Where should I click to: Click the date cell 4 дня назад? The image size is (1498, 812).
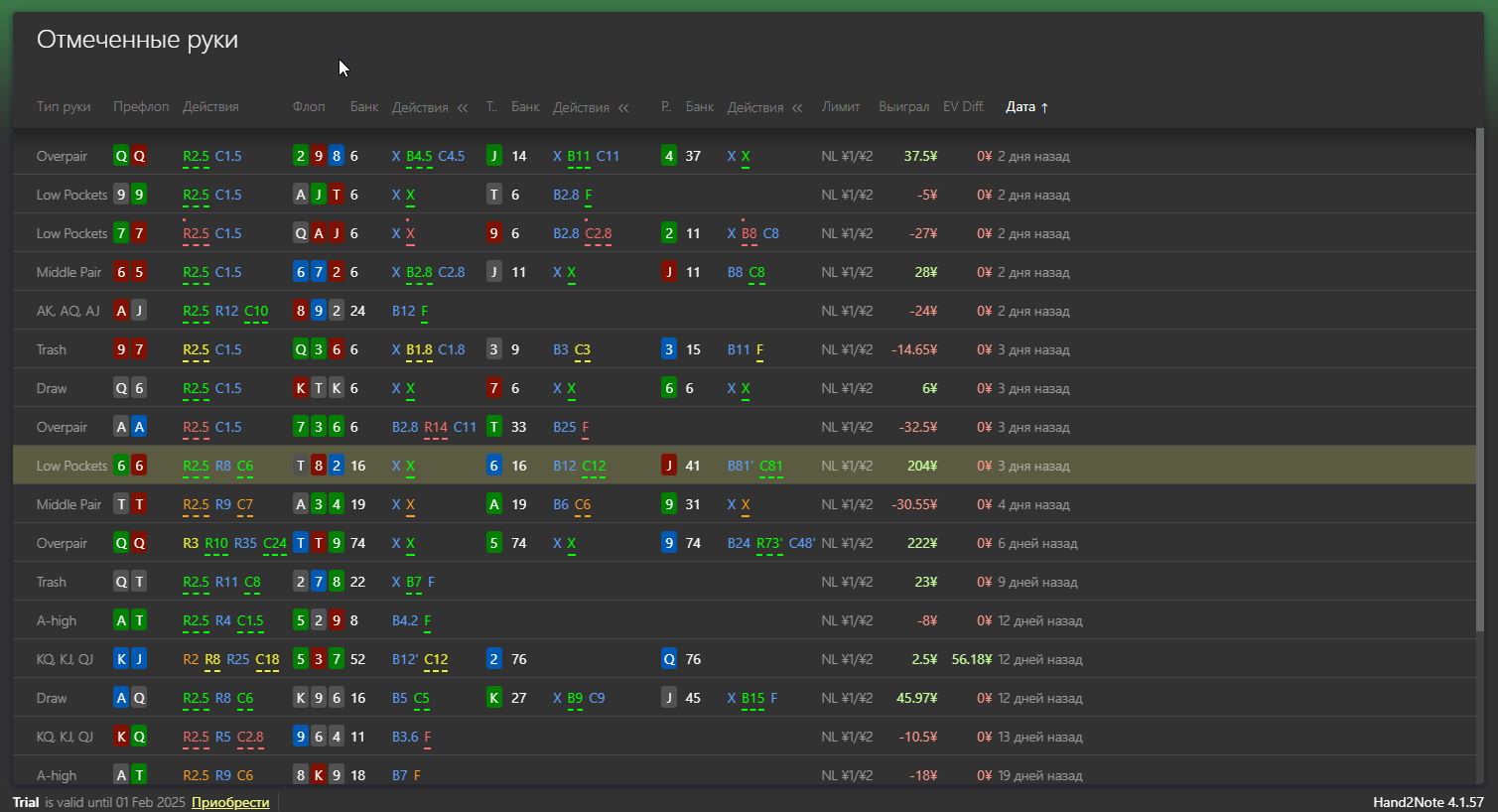click(x=1033, y=504)
